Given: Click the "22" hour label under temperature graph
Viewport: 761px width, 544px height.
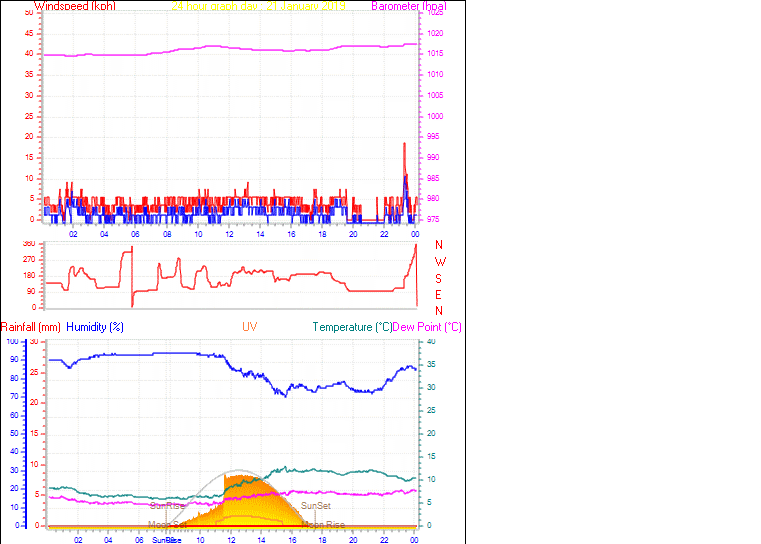Looking at the screenshot, I should coord(384,540).
